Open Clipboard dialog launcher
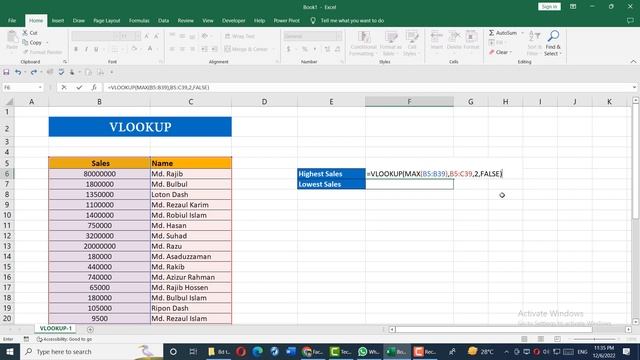Image resolution: width=640 pixels, height=360 pixels. pyautogui.click(x=65, y=62)
